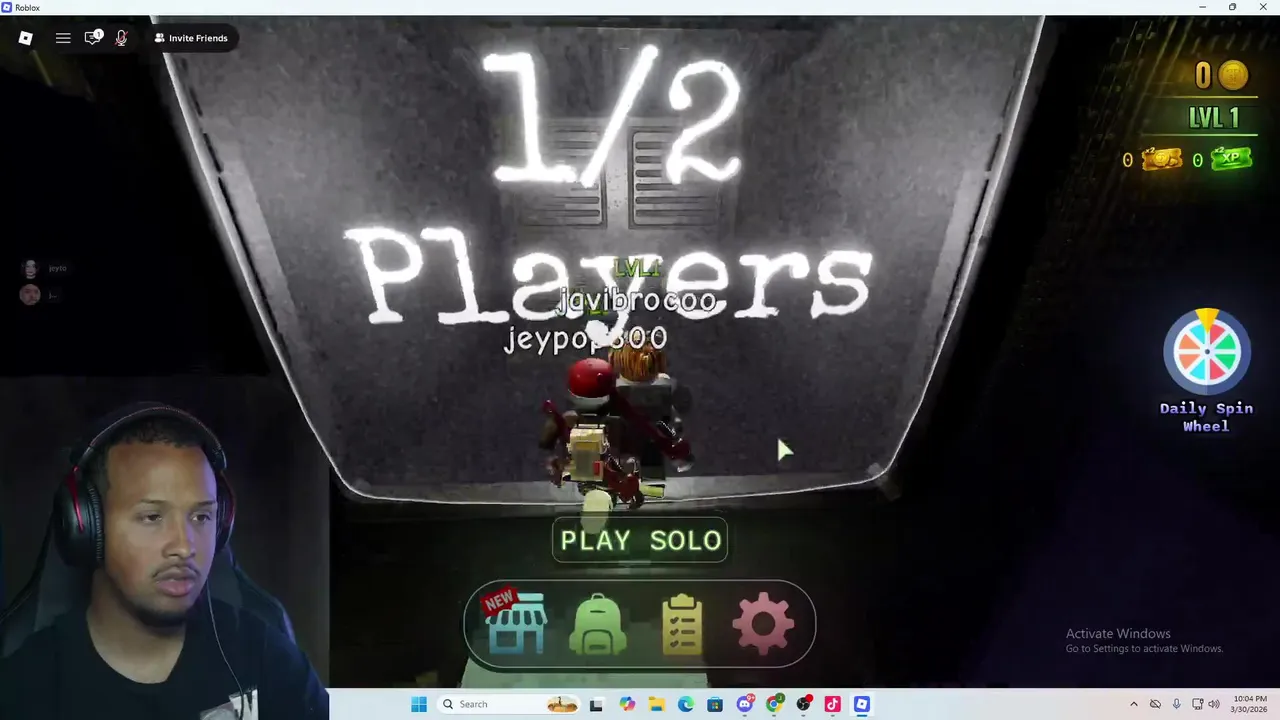Open Discord from the taskbar
Image resolution: width=1280 pixels, height=720 pixels.
click(745, 704)
